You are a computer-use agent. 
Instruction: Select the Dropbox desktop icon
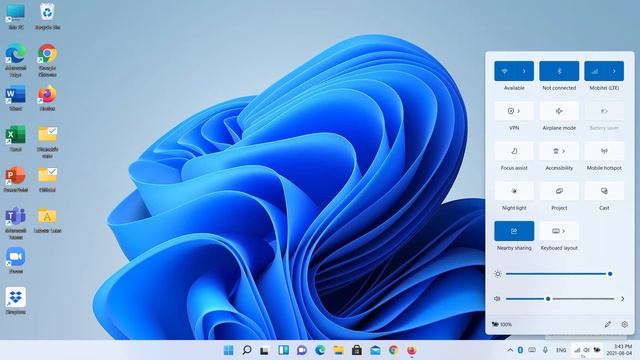pyautogui.click(x=16, y=301)
